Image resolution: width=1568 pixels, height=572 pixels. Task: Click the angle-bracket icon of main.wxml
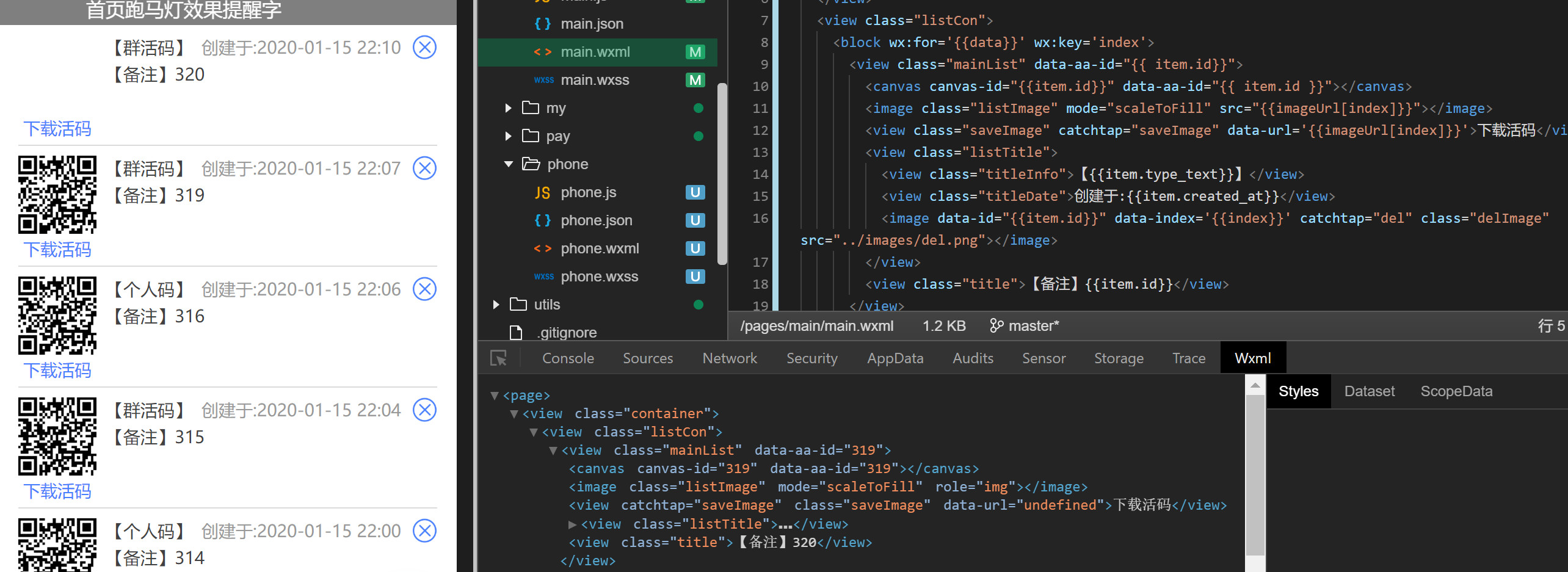point(543,52)
